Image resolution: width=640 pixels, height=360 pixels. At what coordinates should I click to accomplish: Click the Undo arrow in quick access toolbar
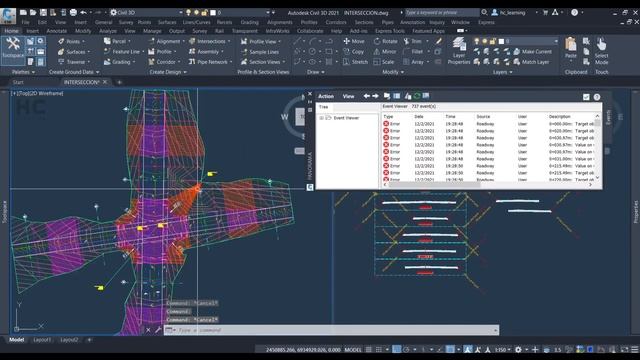pyautogui.click(x=83, y=13)
